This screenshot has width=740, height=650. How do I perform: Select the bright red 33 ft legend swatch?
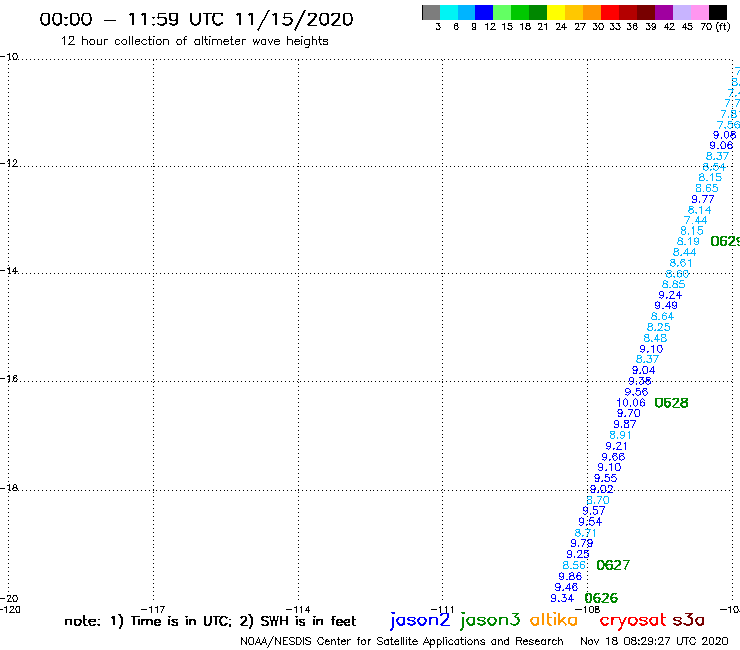610,12
